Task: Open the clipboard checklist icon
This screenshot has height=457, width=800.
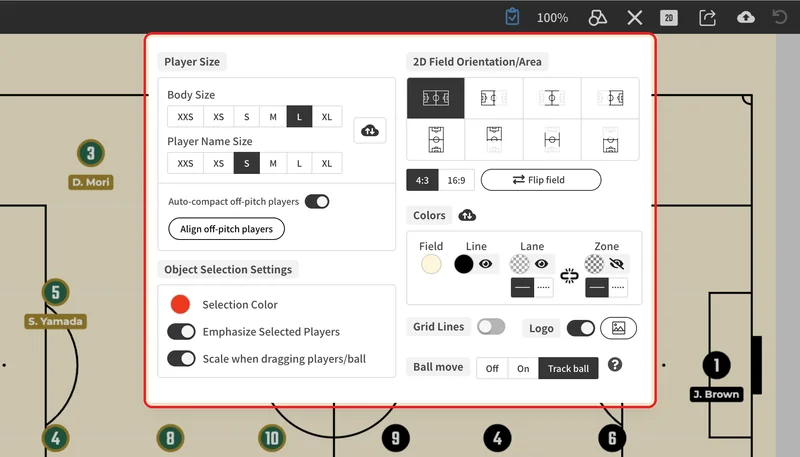Action: point(512,17)
